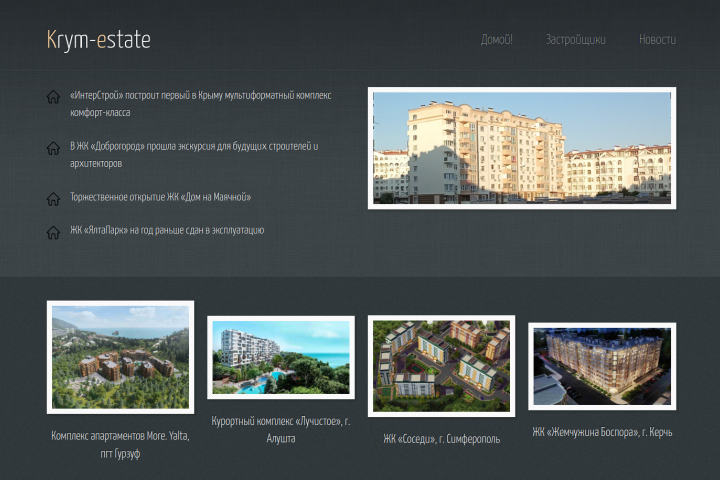Open the ЖК «Жемчужина Боспора» night thumbnail
This screenshot has height=480, width=720.
pos(602,367)
